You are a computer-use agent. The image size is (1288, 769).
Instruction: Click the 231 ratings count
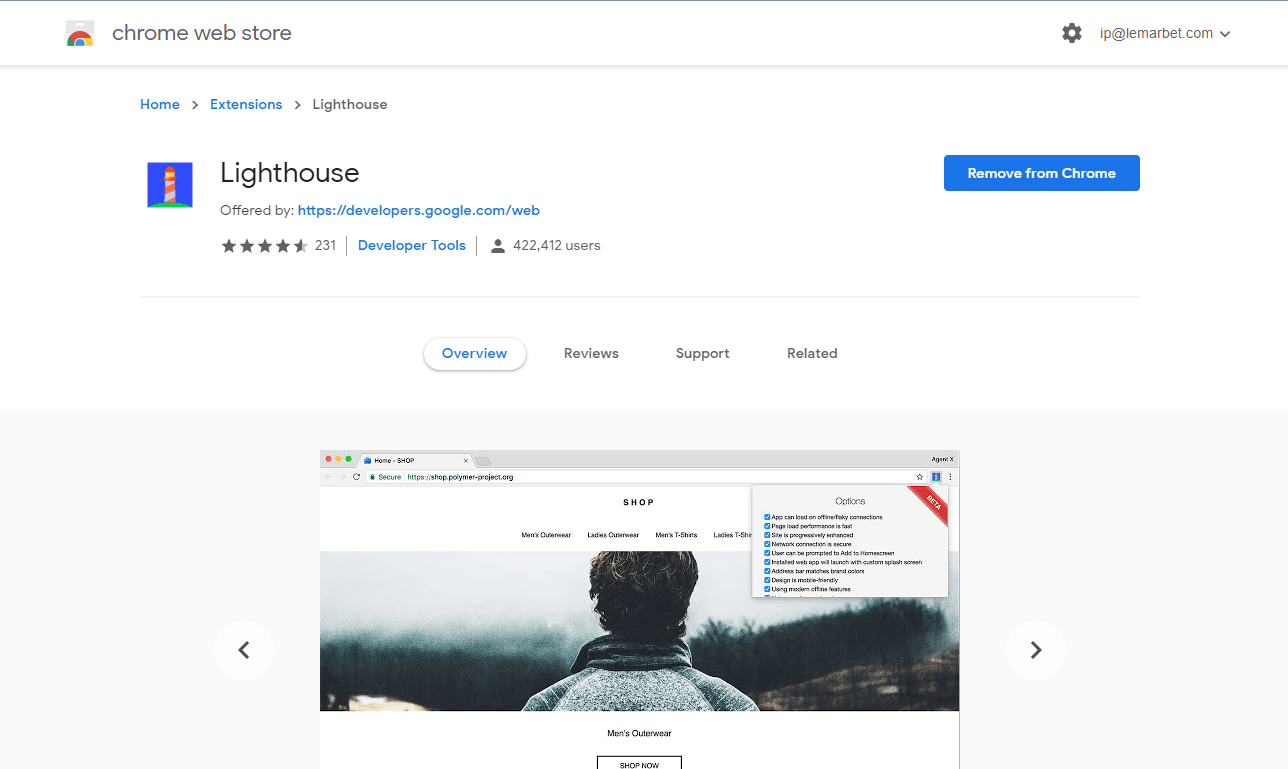coord(325,245)
